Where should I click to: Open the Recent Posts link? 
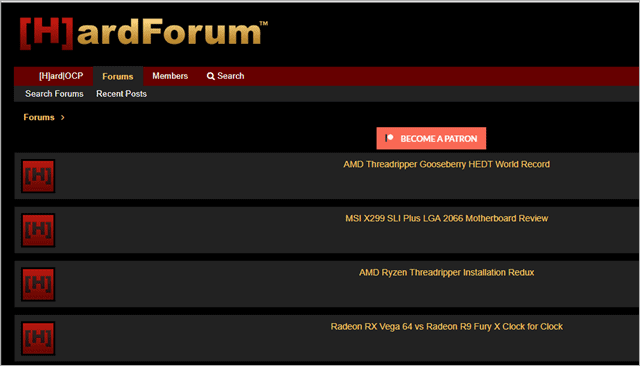[121, 94]
